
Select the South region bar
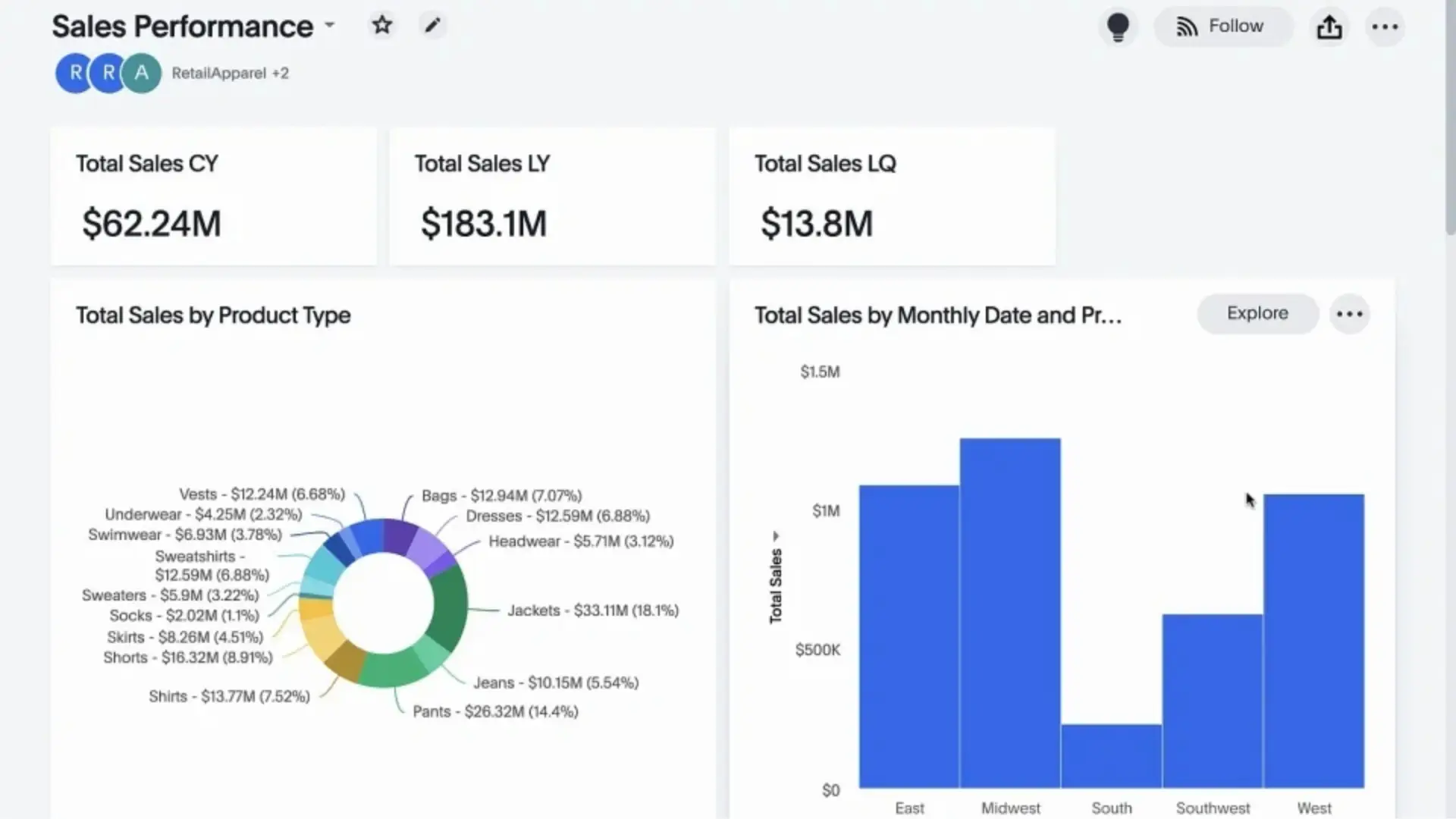pos(1111,756)
